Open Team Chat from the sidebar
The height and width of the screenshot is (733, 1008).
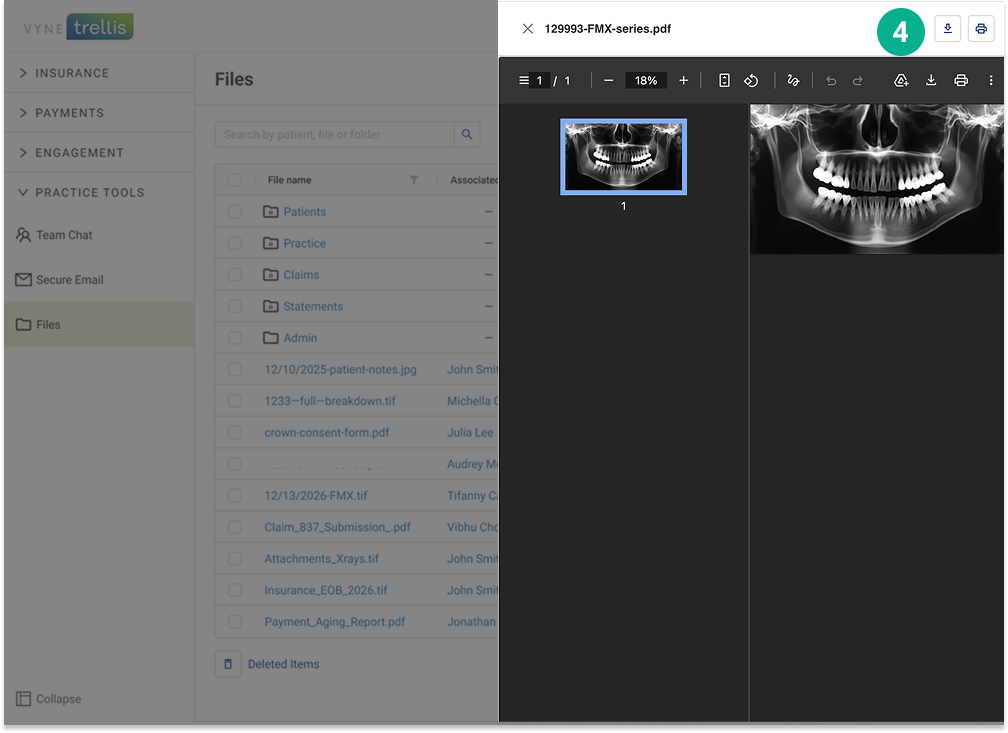coord(64,235)
